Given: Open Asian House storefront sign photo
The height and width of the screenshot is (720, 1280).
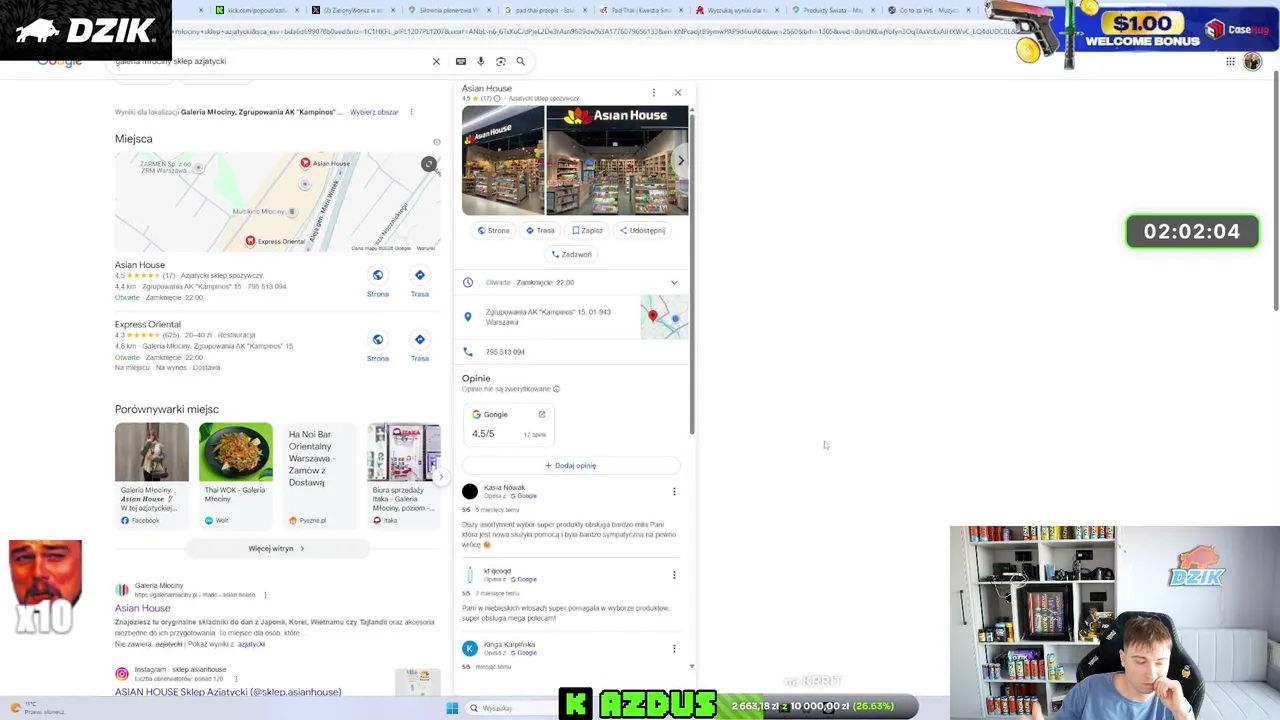Looking at the screenshot, I should click(617, 160).
